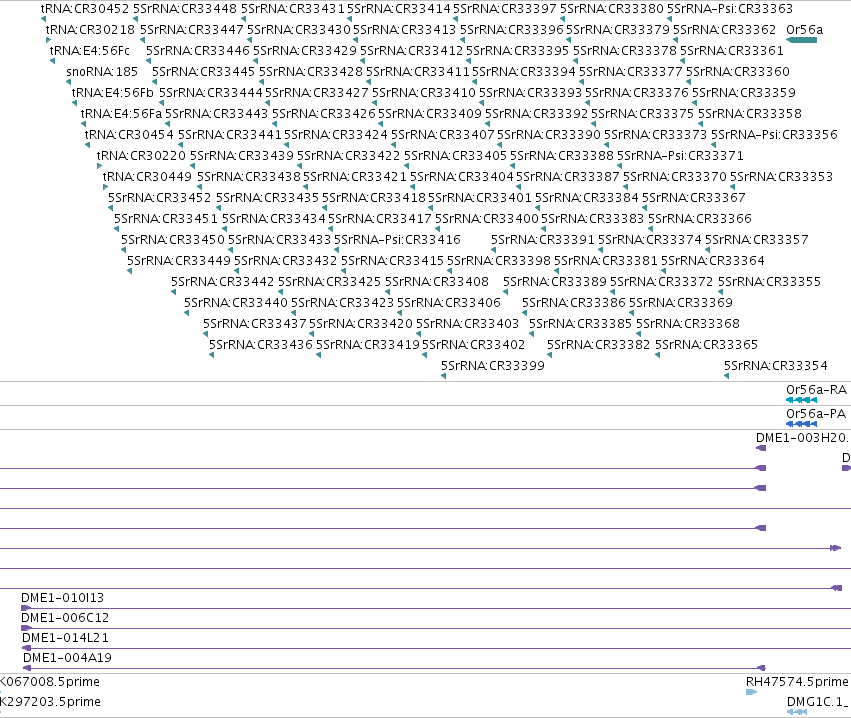Click the DME1-003H20 clone end glyph

[x=761, y=448]
